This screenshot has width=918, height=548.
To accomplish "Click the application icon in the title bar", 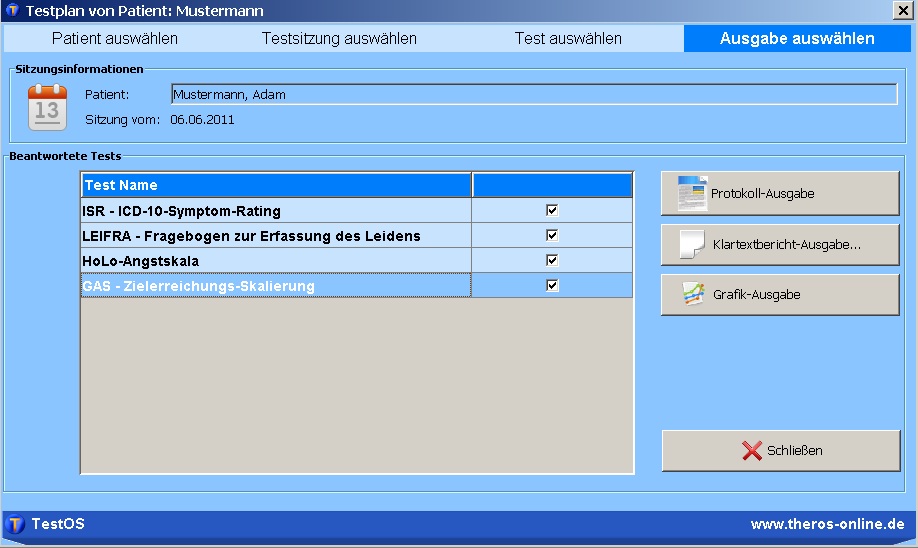I will pos(12,10).
